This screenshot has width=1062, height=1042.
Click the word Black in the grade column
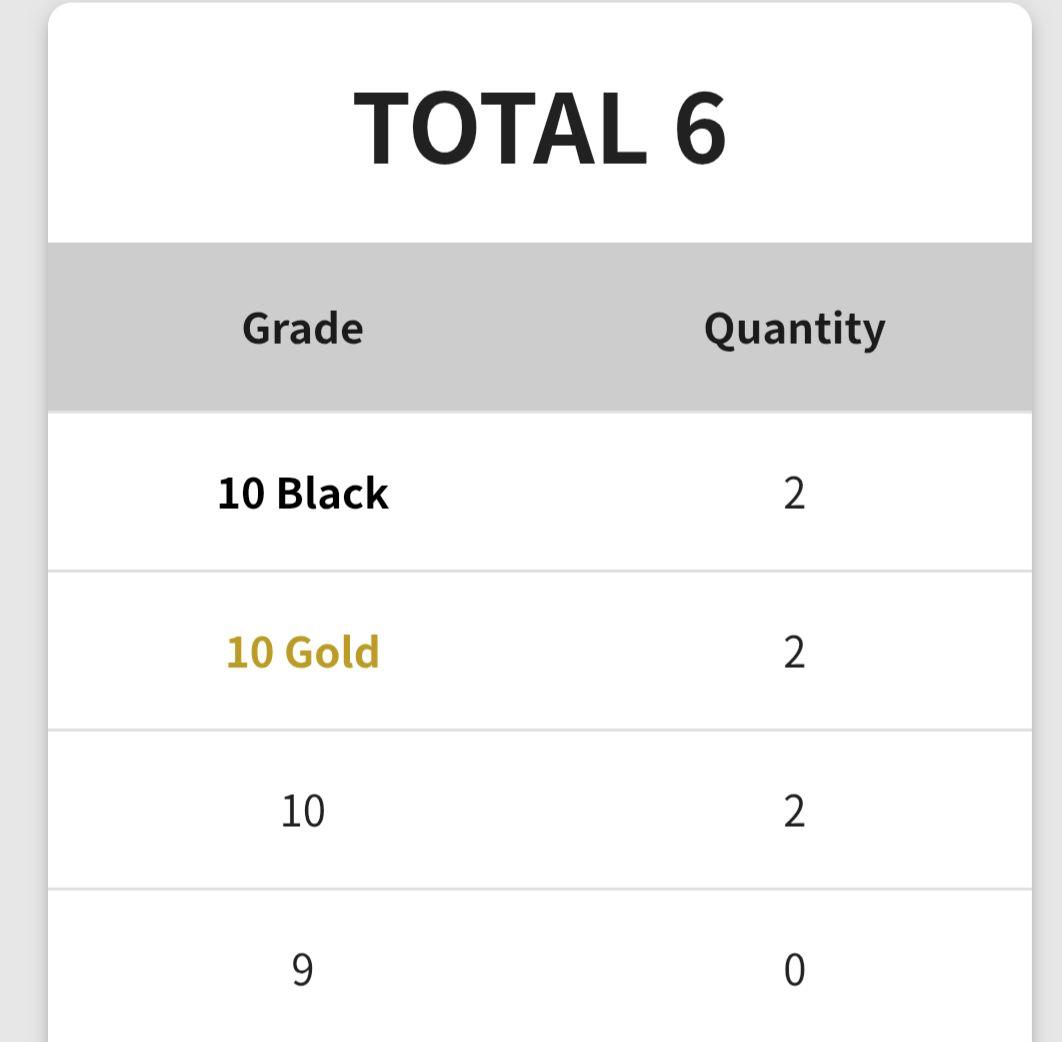[x=332, y=493]
